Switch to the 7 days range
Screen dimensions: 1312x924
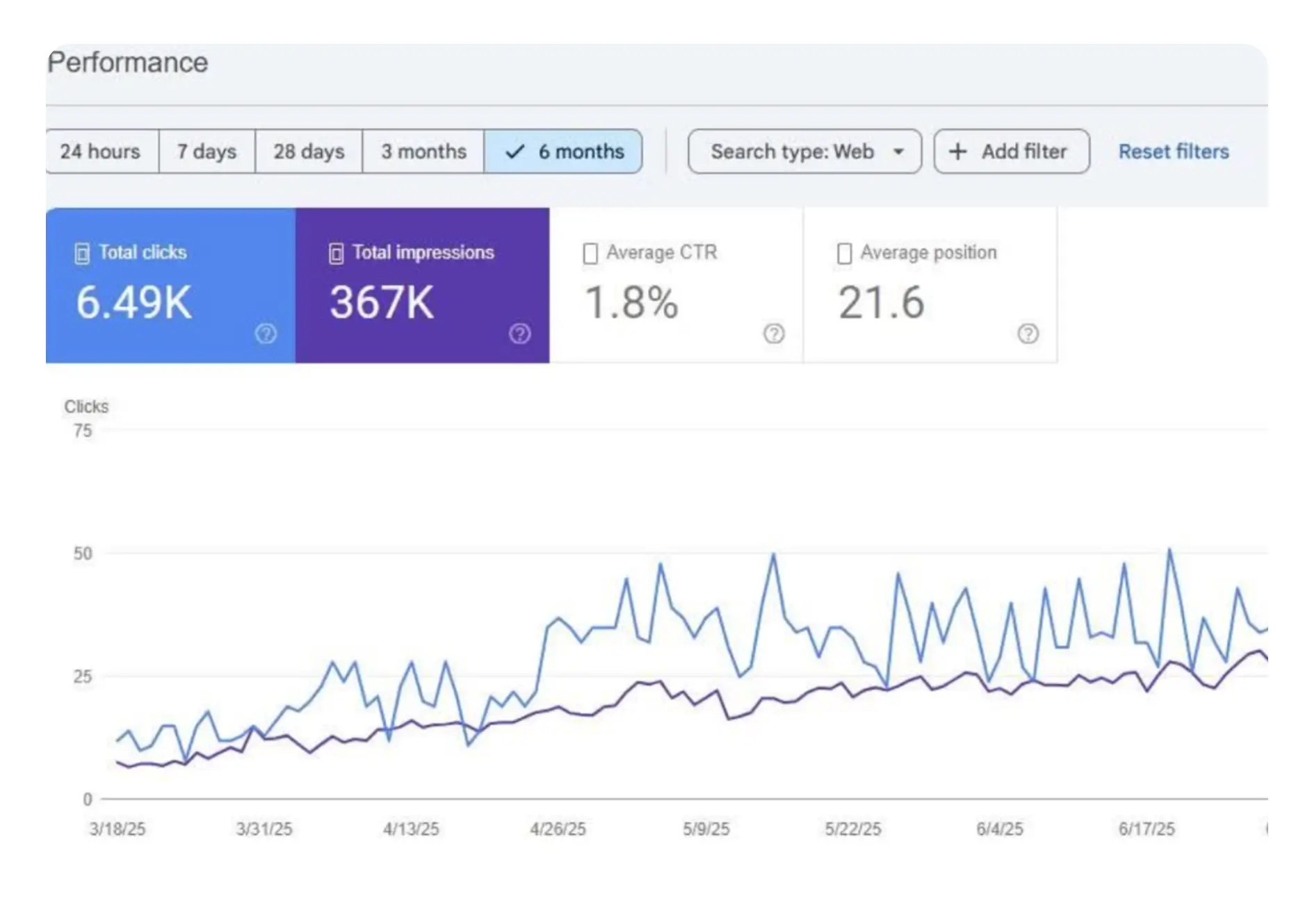pyautogui.click(x=206, y=152)
